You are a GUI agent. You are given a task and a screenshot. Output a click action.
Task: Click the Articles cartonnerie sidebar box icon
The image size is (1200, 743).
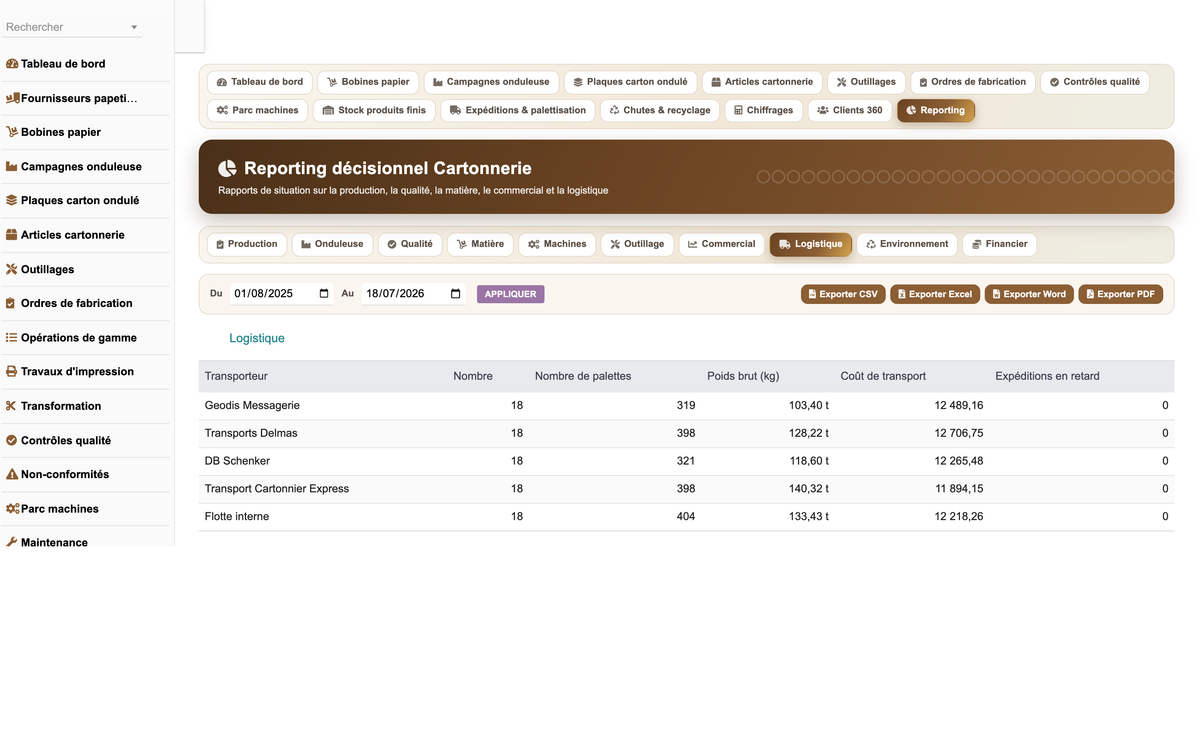[x=12, y=235]
